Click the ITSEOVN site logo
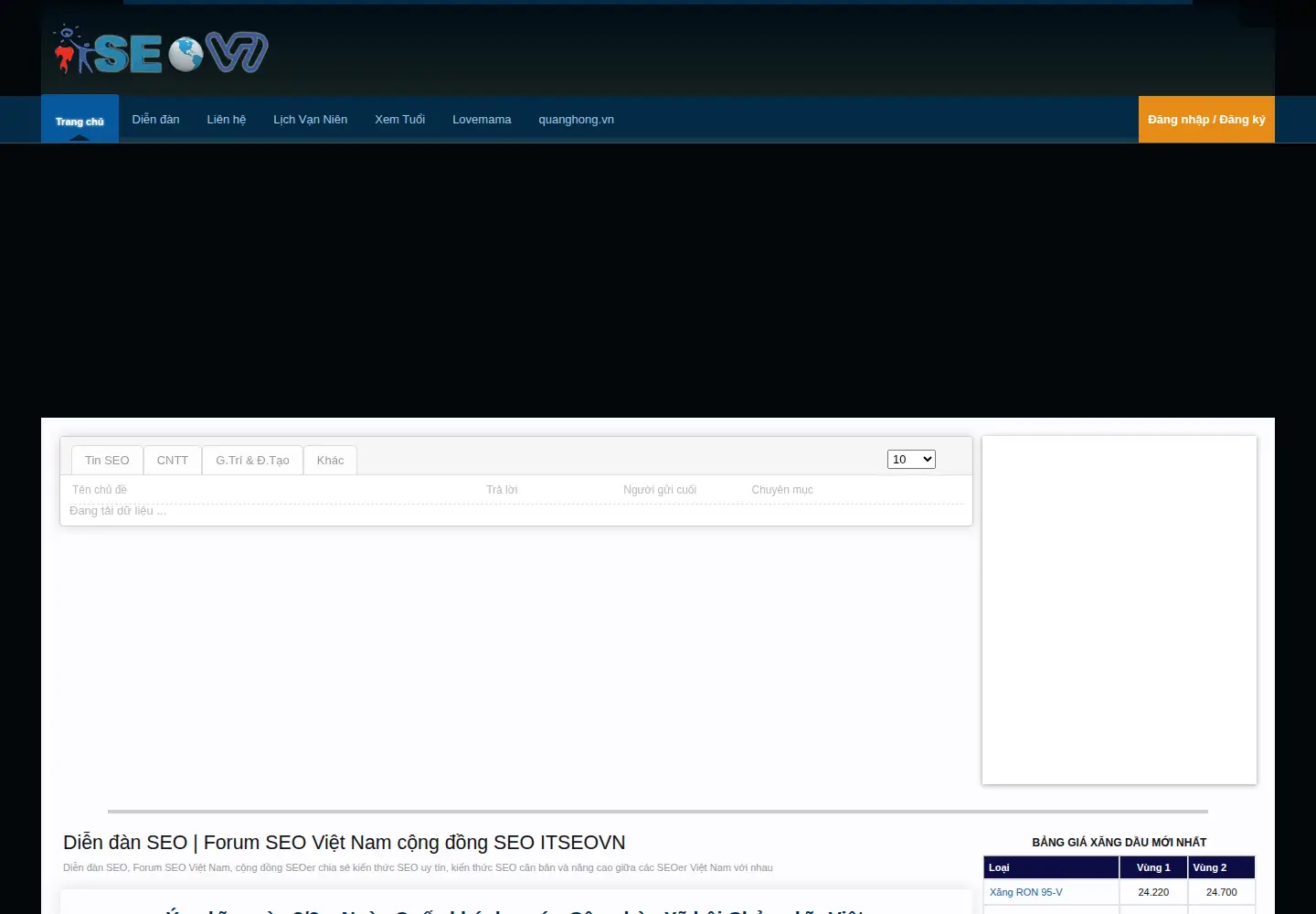Viewport: 1316px width, 914px height. pyautogui.click(x=161, y=50)
